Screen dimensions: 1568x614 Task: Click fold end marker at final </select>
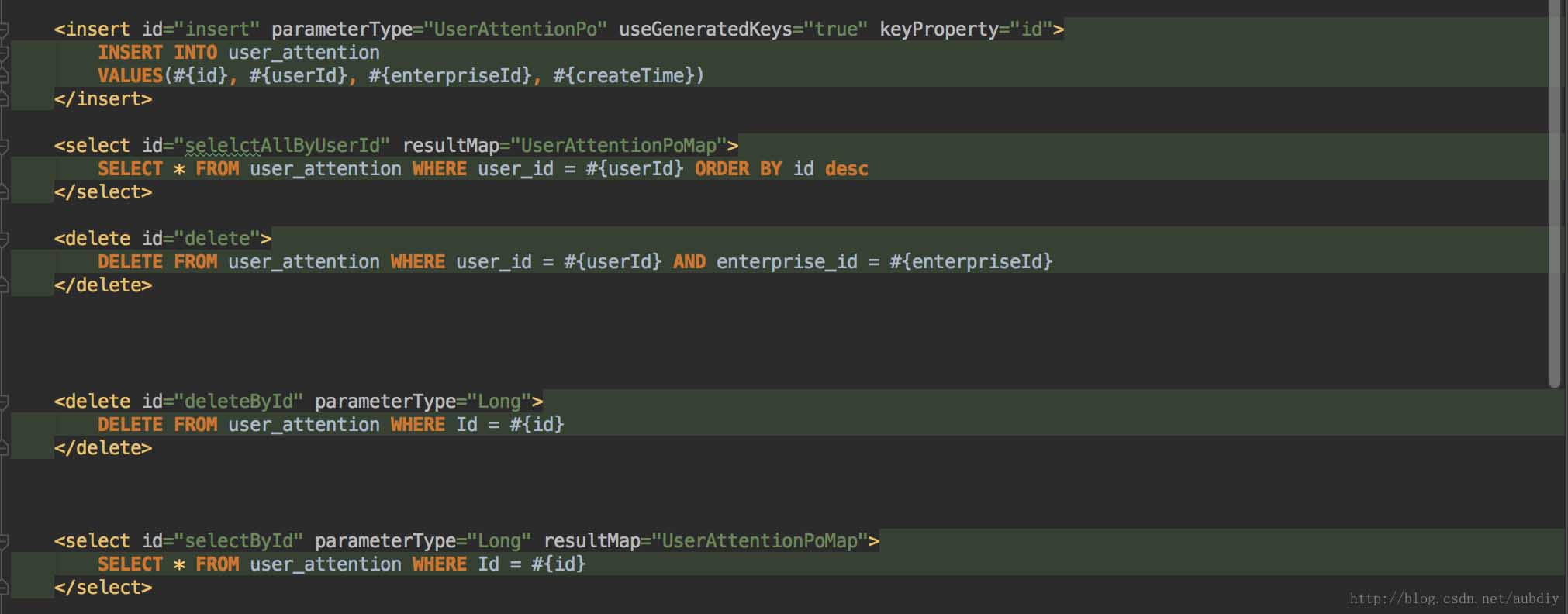click(x=4, y=588)
